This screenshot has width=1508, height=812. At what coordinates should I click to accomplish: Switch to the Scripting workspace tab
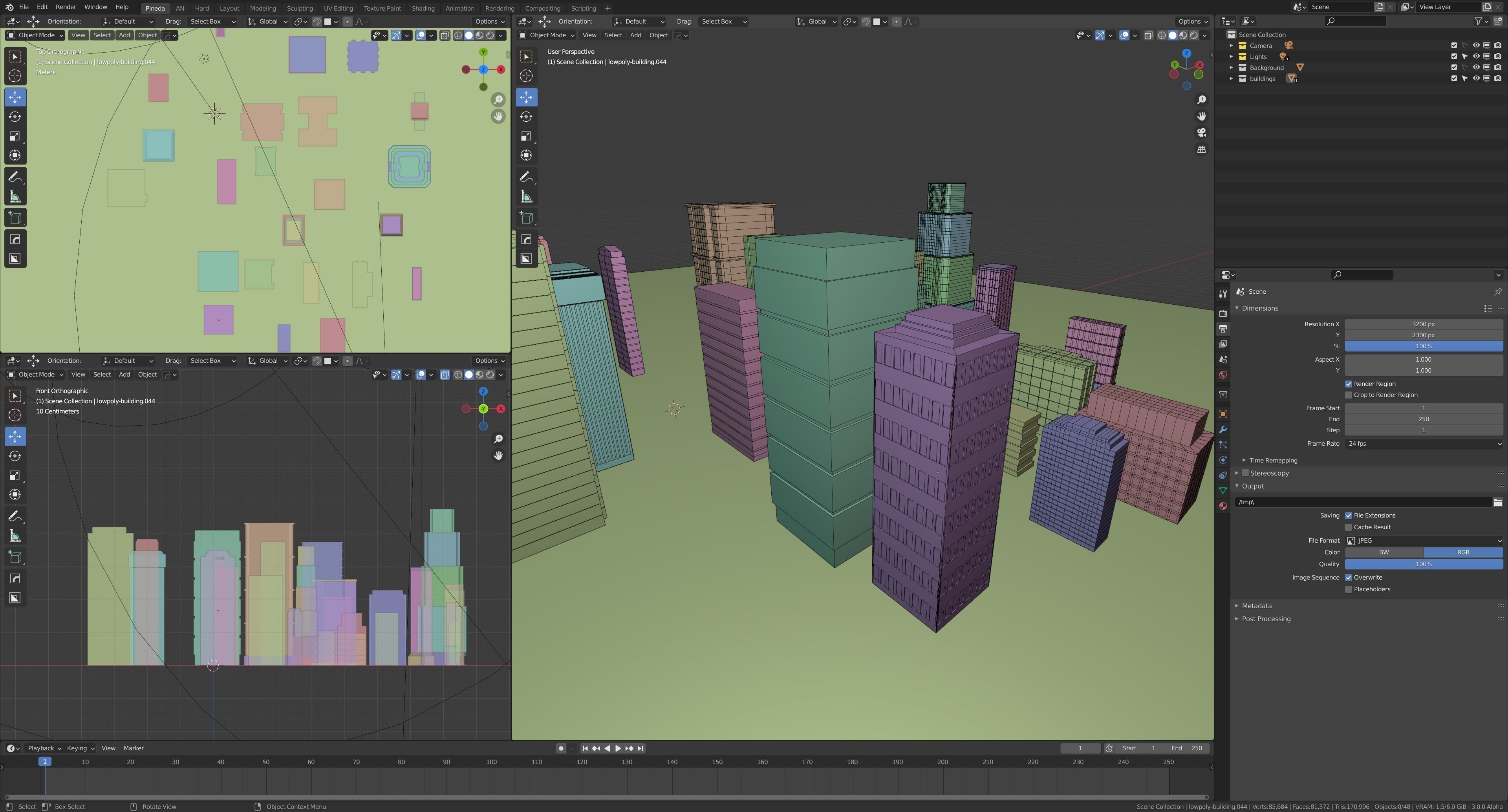[x=583, y=8]
